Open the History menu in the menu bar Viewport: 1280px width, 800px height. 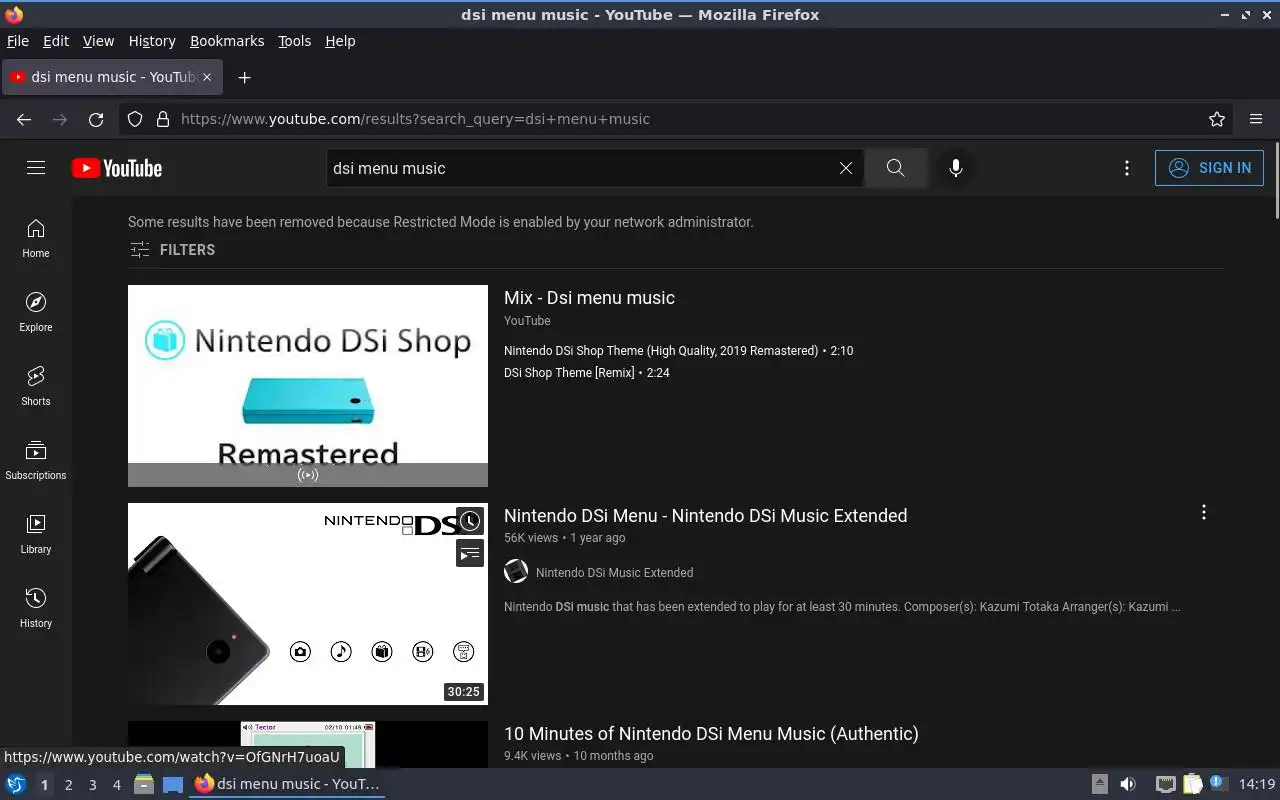click(x=152, y=41)
